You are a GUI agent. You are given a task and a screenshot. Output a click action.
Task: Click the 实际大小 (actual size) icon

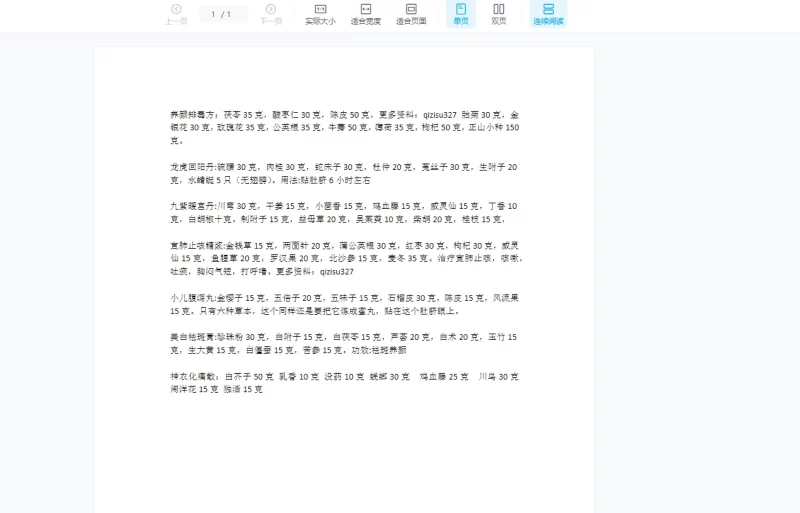tap(320, 9)
